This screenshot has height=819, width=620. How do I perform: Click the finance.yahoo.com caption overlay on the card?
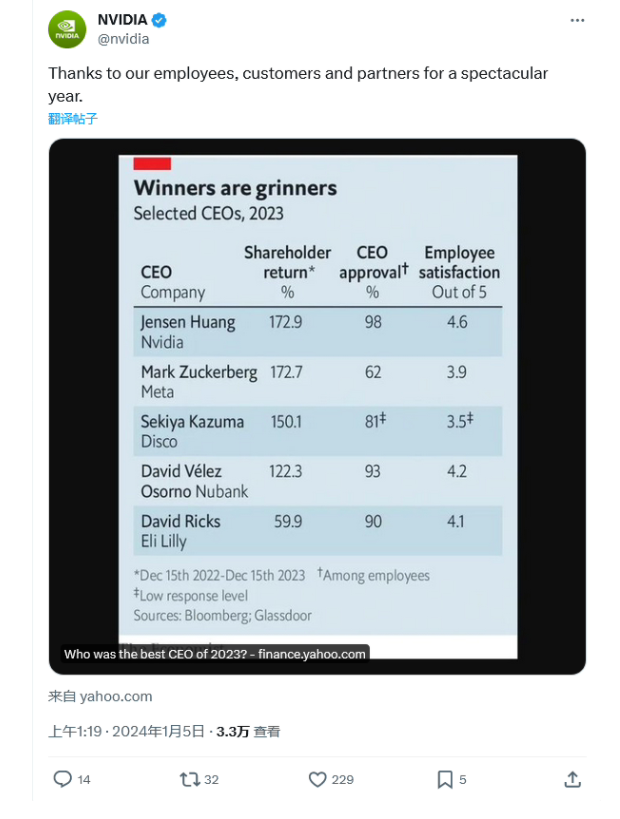(215, 654)
